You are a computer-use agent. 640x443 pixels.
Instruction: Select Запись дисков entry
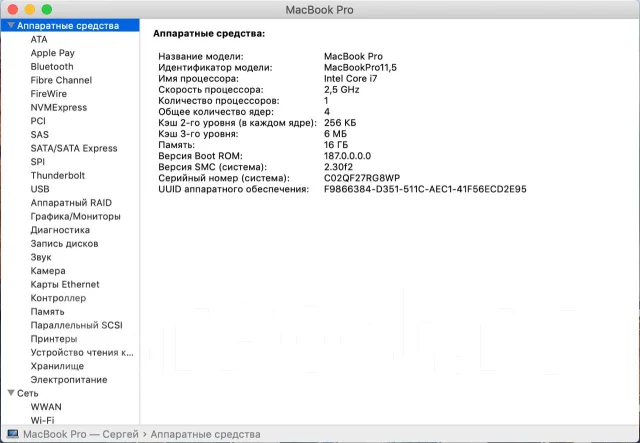coord(64,243)
